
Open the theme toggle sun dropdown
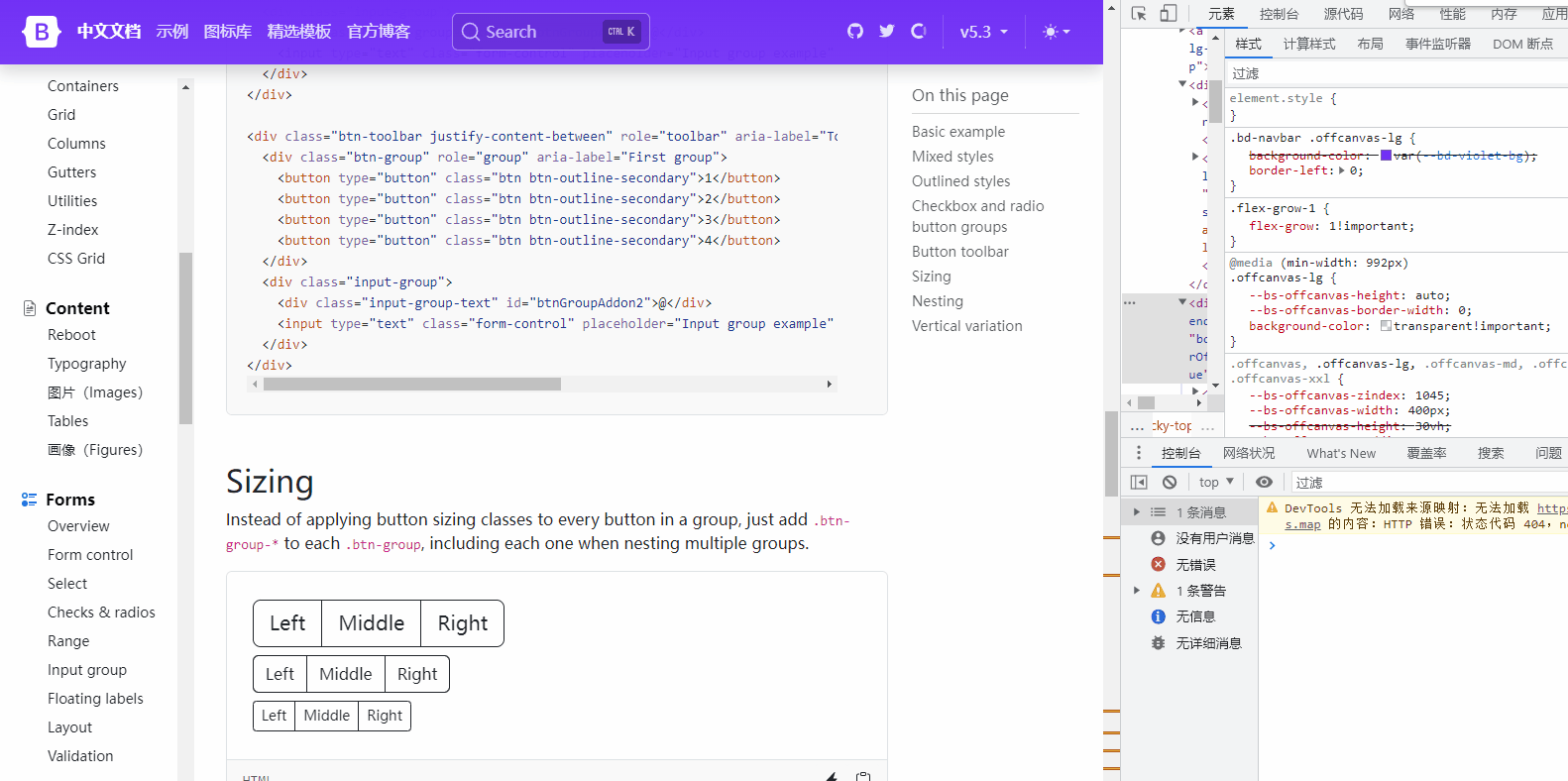click(x=1056, y=32)
